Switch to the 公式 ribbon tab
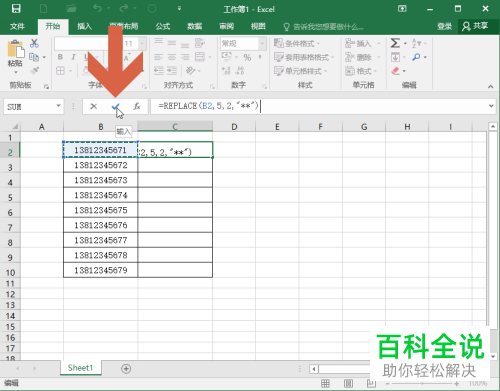Image resolution: width=500 pixels, height=391 pixels. tap(163, 26)
